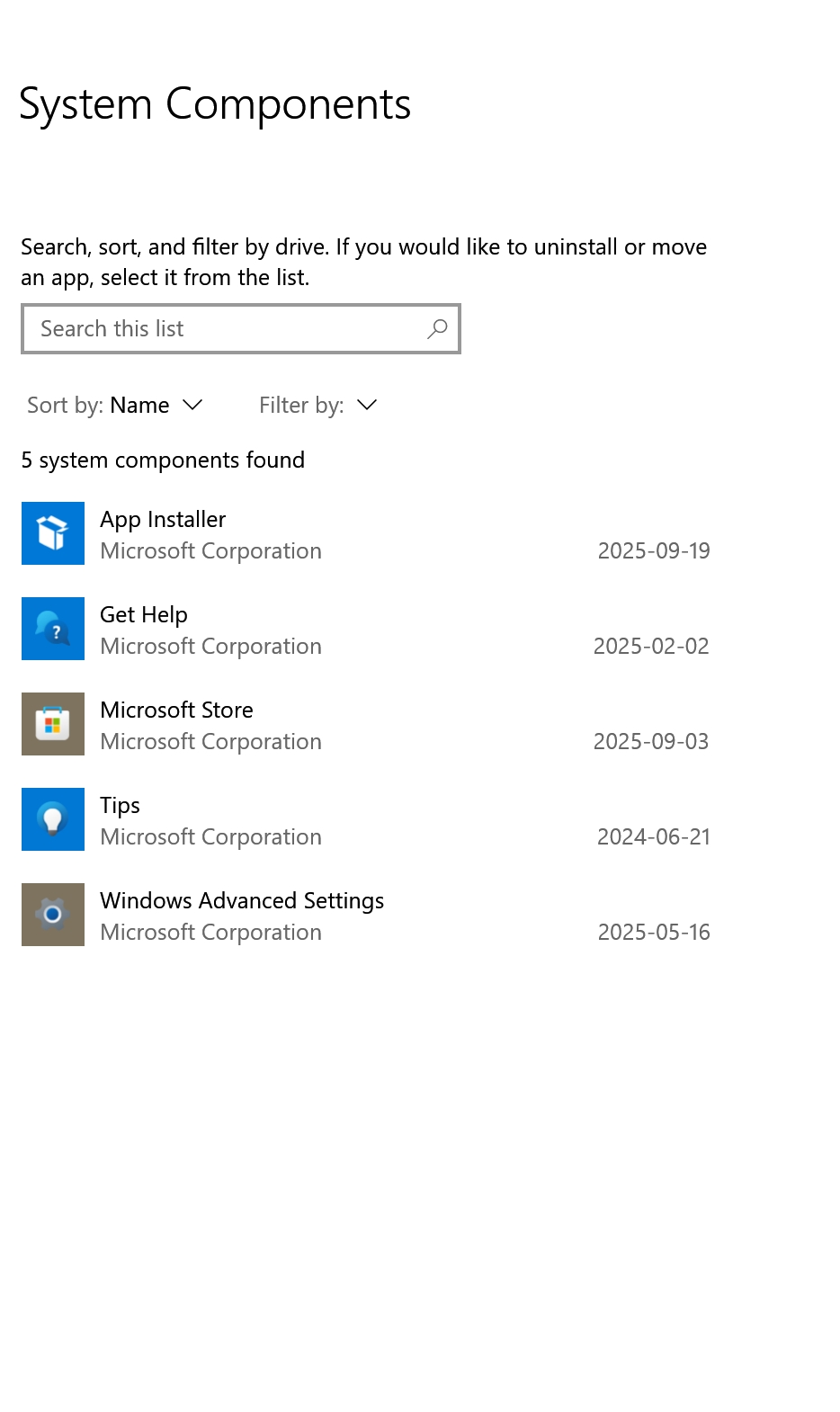Click date 2025-05-16 of Windows Advanced Settings
The width and height of the screenshot is (840, 1412).
654,933
